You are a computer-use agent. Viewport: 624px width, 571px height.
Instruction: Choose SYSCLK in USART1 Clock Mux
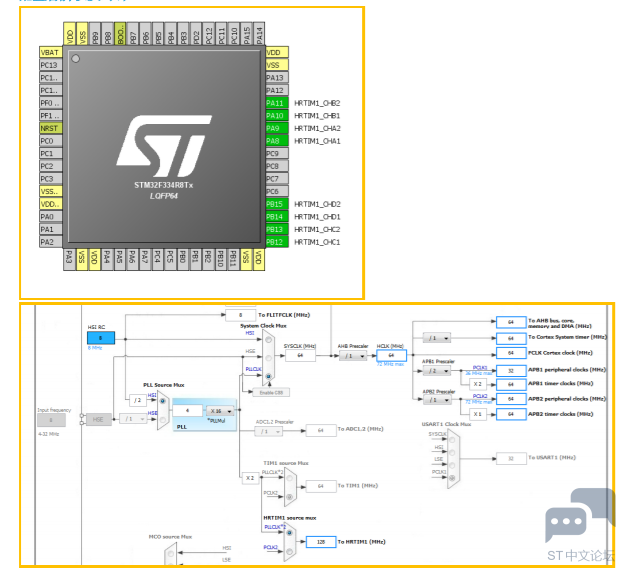tap(452, 440)
